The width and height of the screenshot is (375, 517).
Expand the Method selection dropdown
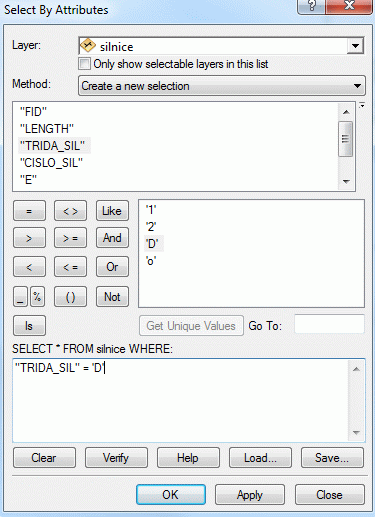(222, 86)
